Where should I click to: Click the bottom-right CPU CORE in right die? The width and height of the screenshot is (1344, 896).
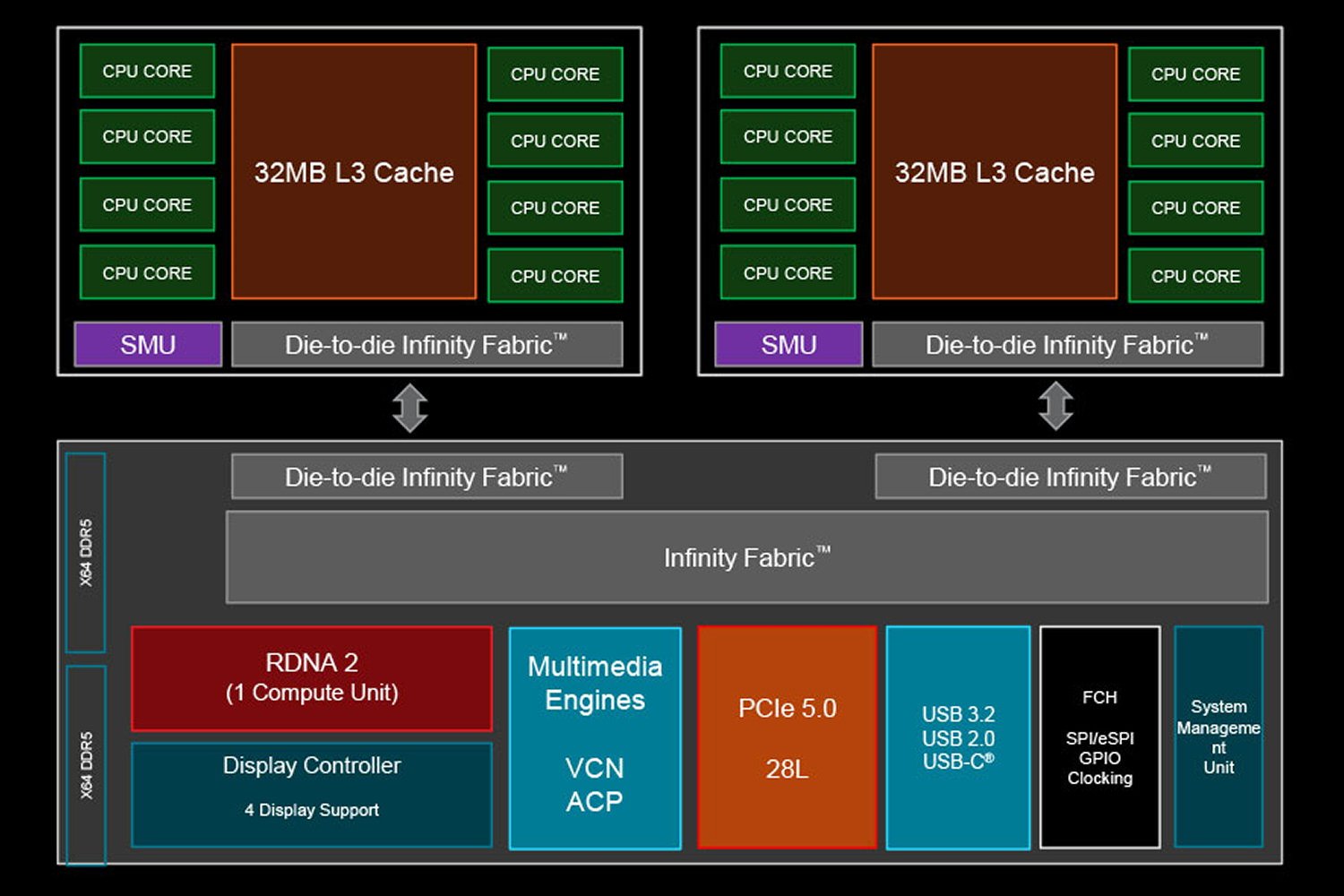1195,276
